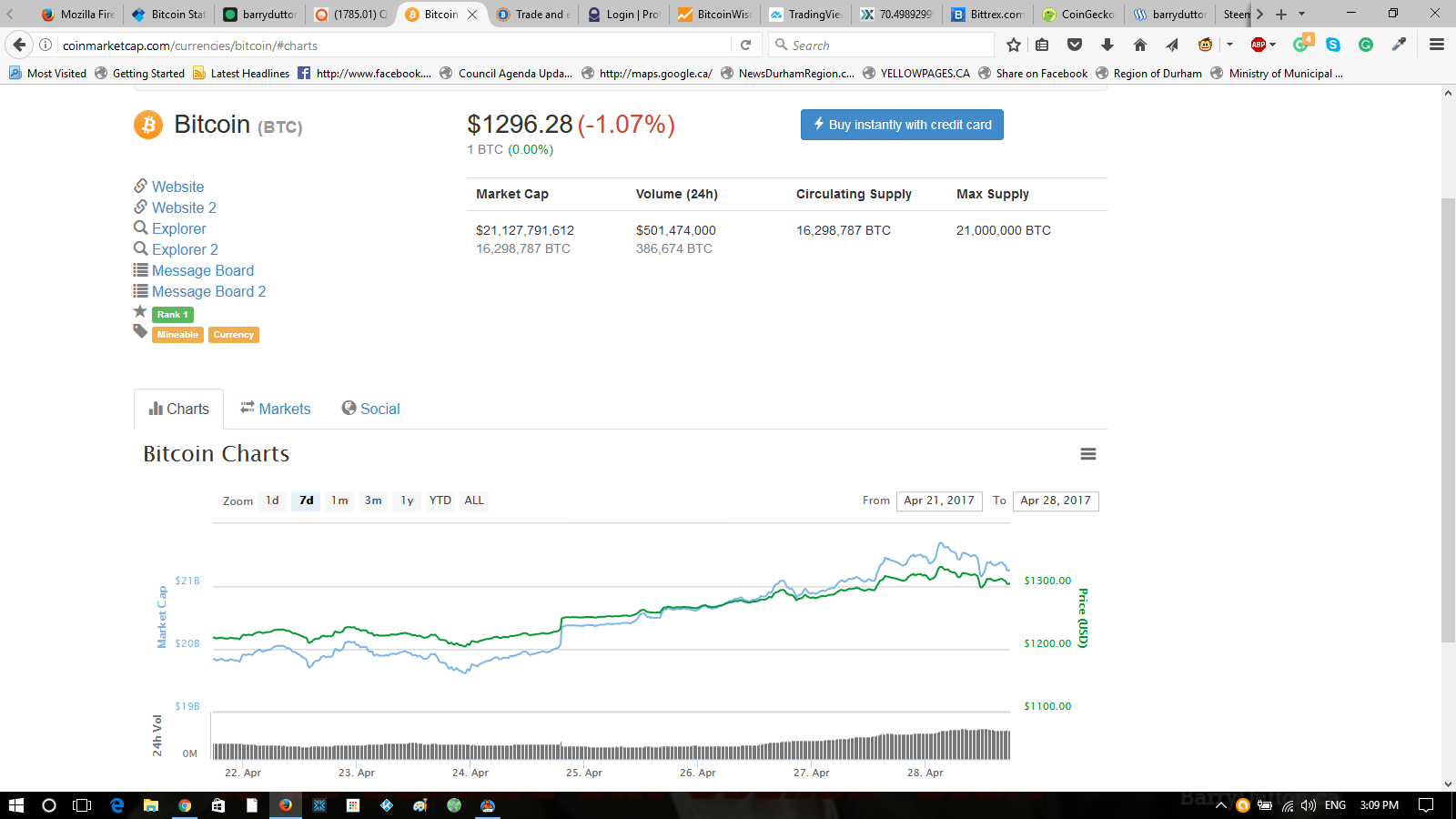Viewport: 1456px width, 819px height.
Task: Open the Message Board link
Action: pyautogui.click(x=203, y=270)
